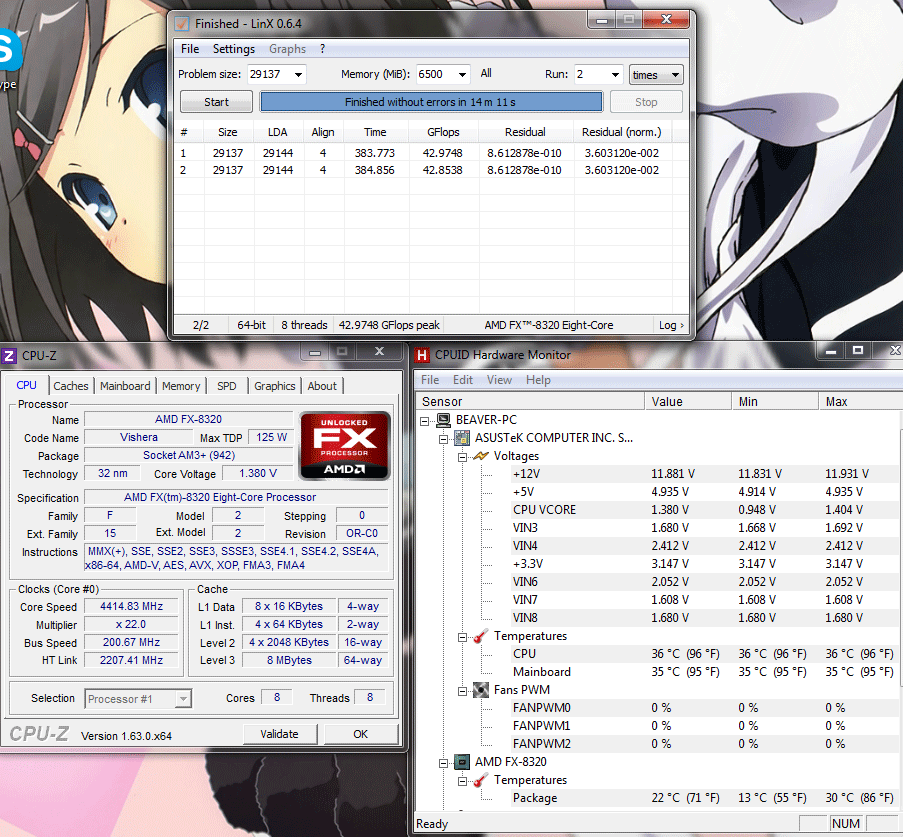903x837 pixels.
Task: Open the Hardware Monitor View menu
Action: 499,380
